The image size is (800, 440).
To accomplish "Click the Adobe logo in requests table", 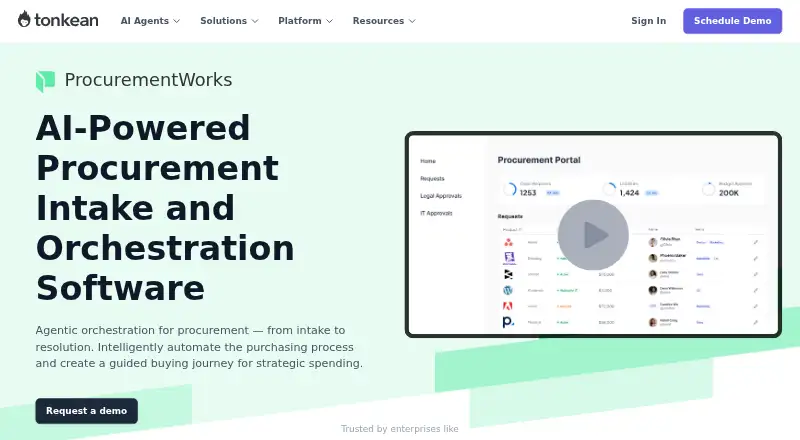I will (x=508, y=306).
